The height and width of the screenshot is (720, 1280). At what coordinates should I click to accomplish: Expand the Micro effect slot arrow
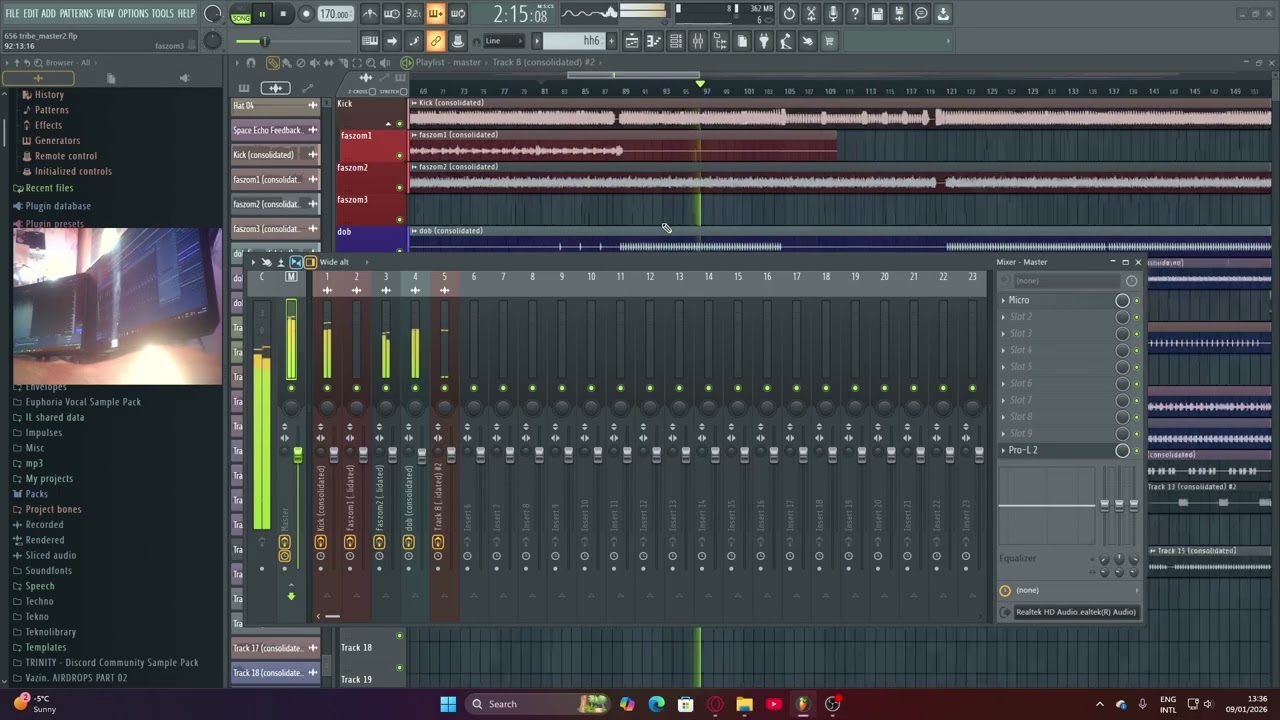point(1003,300)
